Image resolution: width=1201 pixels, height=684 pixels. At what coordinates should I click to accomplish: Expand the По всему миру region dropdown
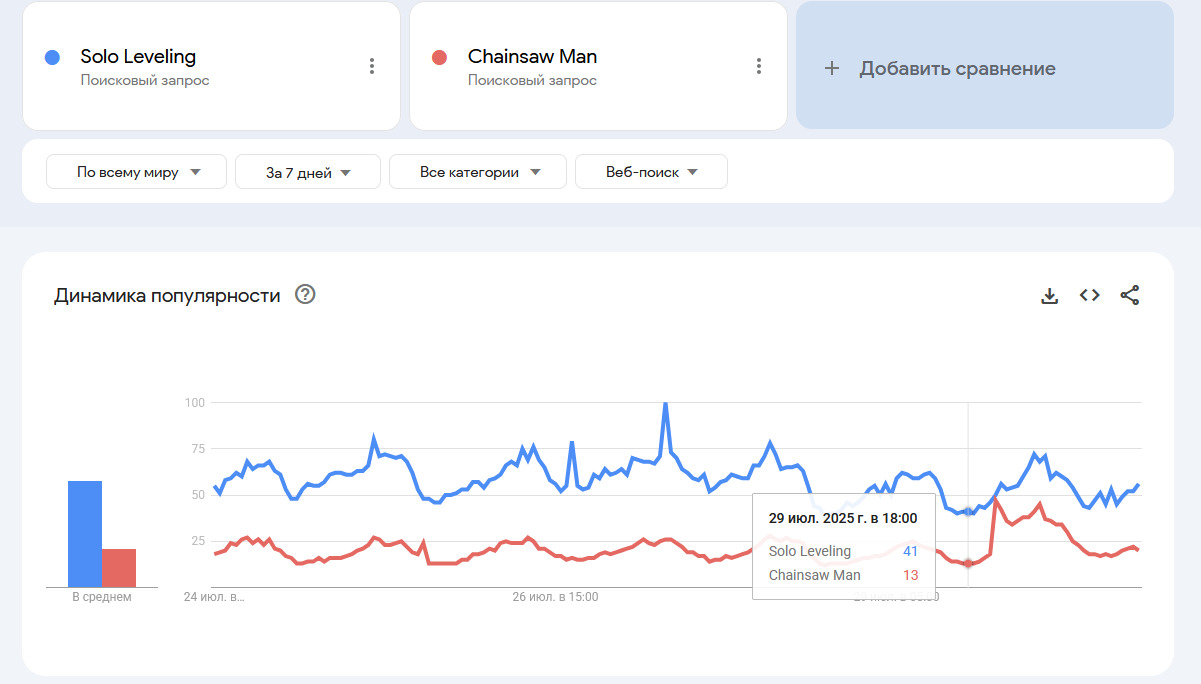pos(137,172)
